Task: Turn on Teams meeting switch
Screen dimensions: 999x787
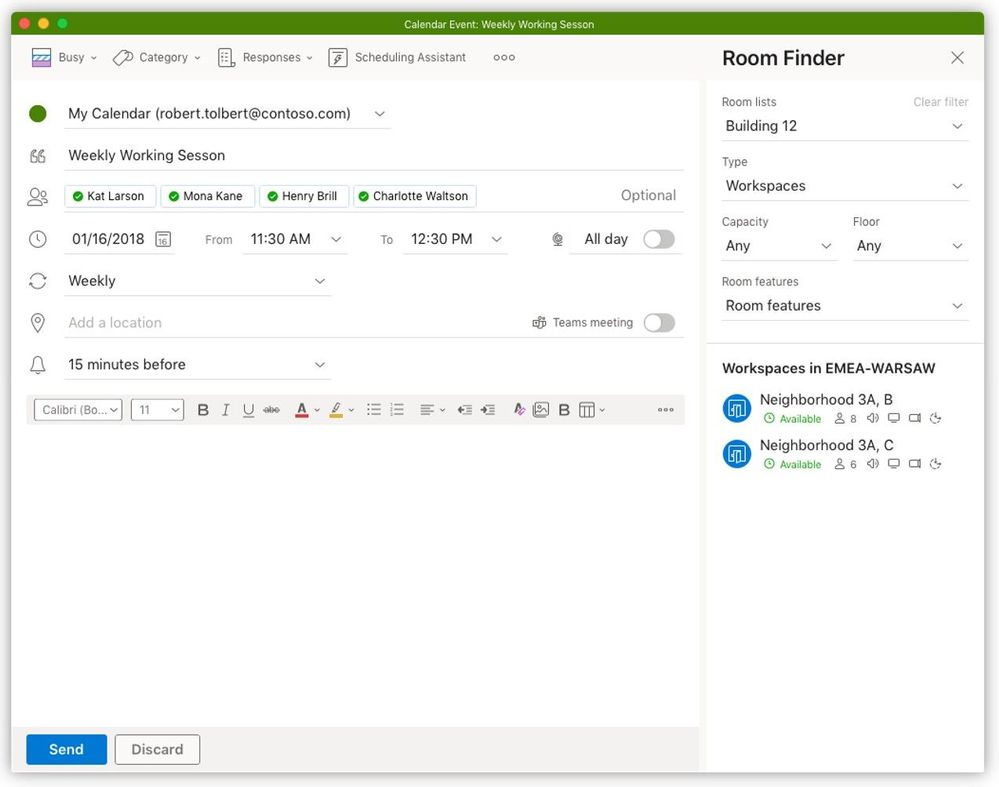Action: [659, 323]
